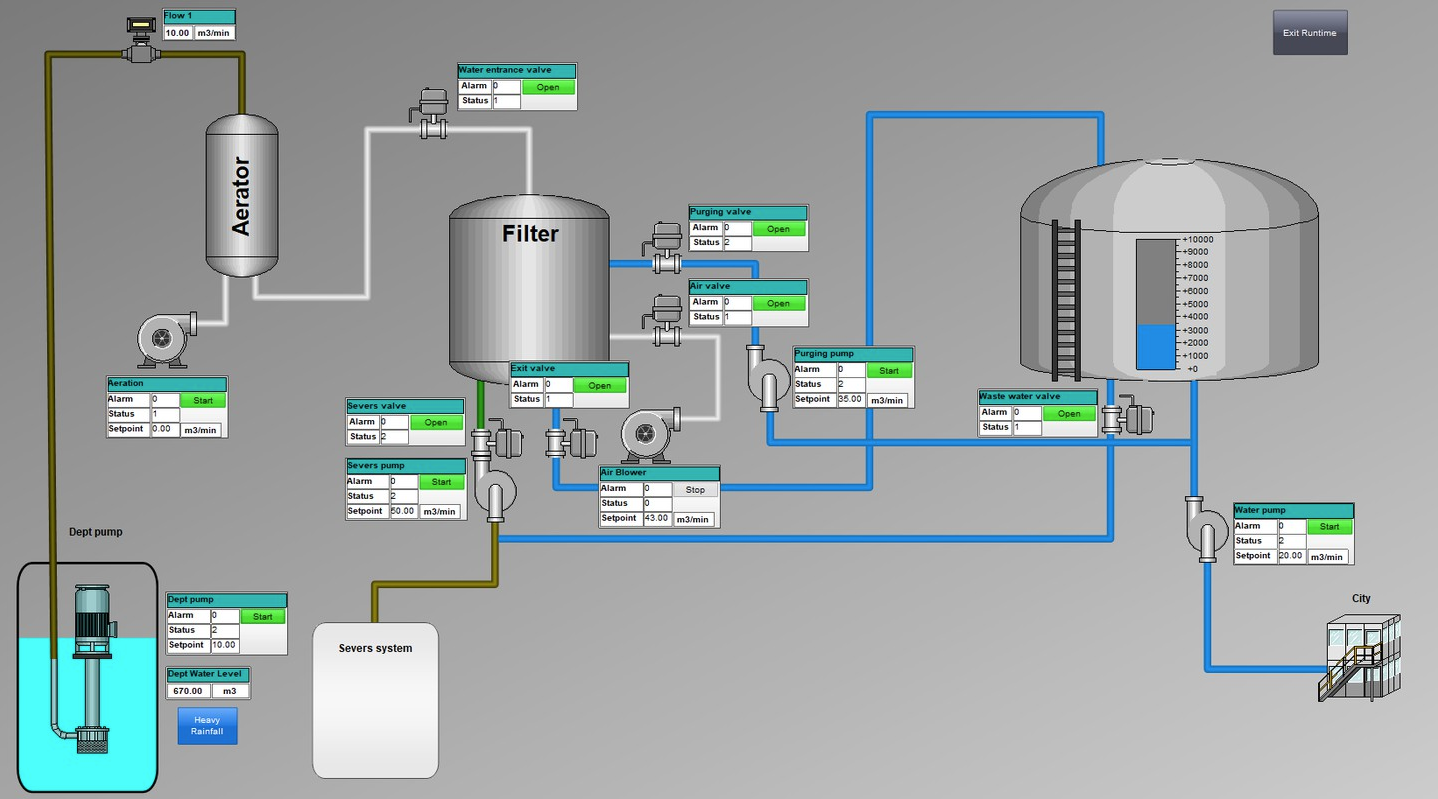
Task: Click the Water pump icon near the tank
Action: (1206, 528)
